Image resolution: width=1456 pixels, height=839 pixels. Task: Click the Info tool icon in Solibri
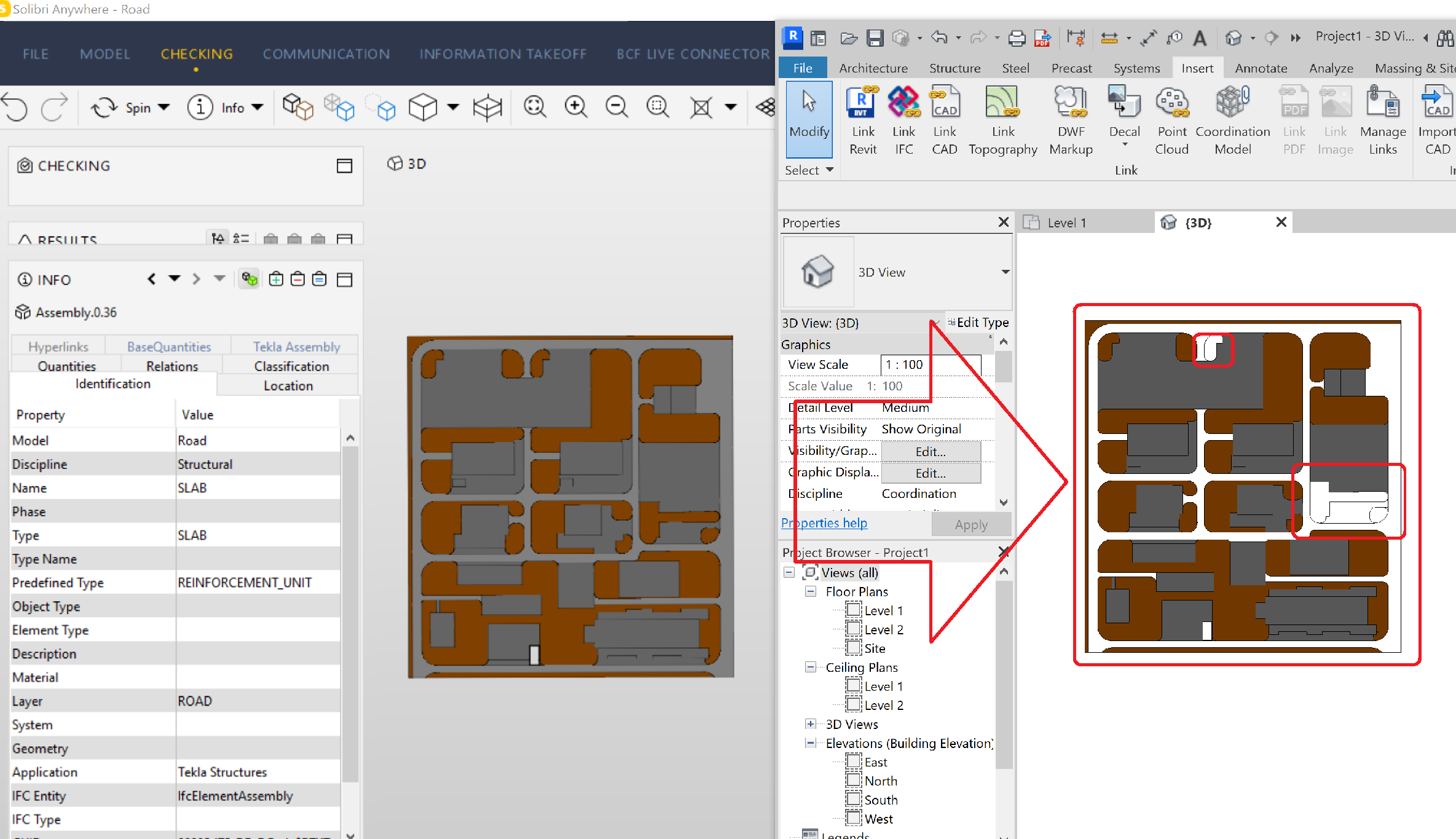click(200, 106)
